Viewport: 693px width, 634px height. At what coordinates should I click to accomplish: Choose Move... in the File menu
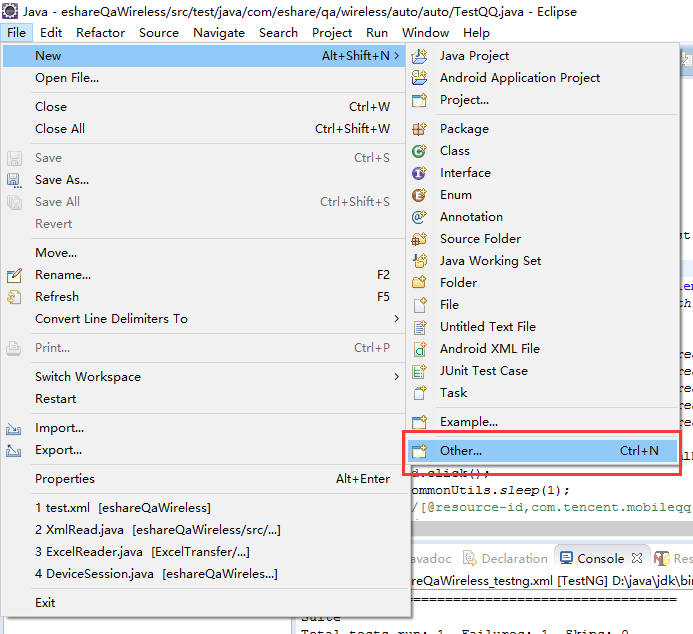(x=204, y=253)
